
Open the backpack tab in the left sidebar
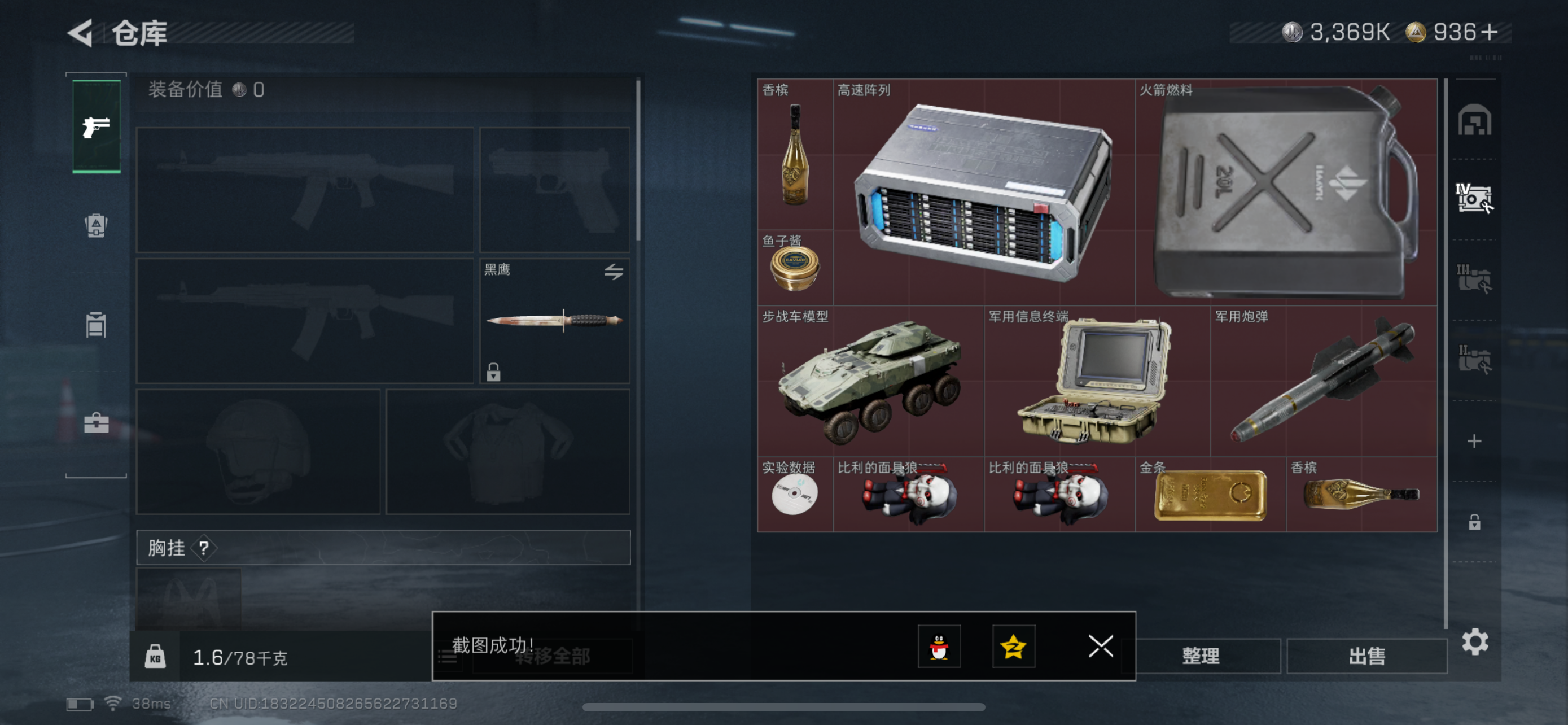[96, 225]
